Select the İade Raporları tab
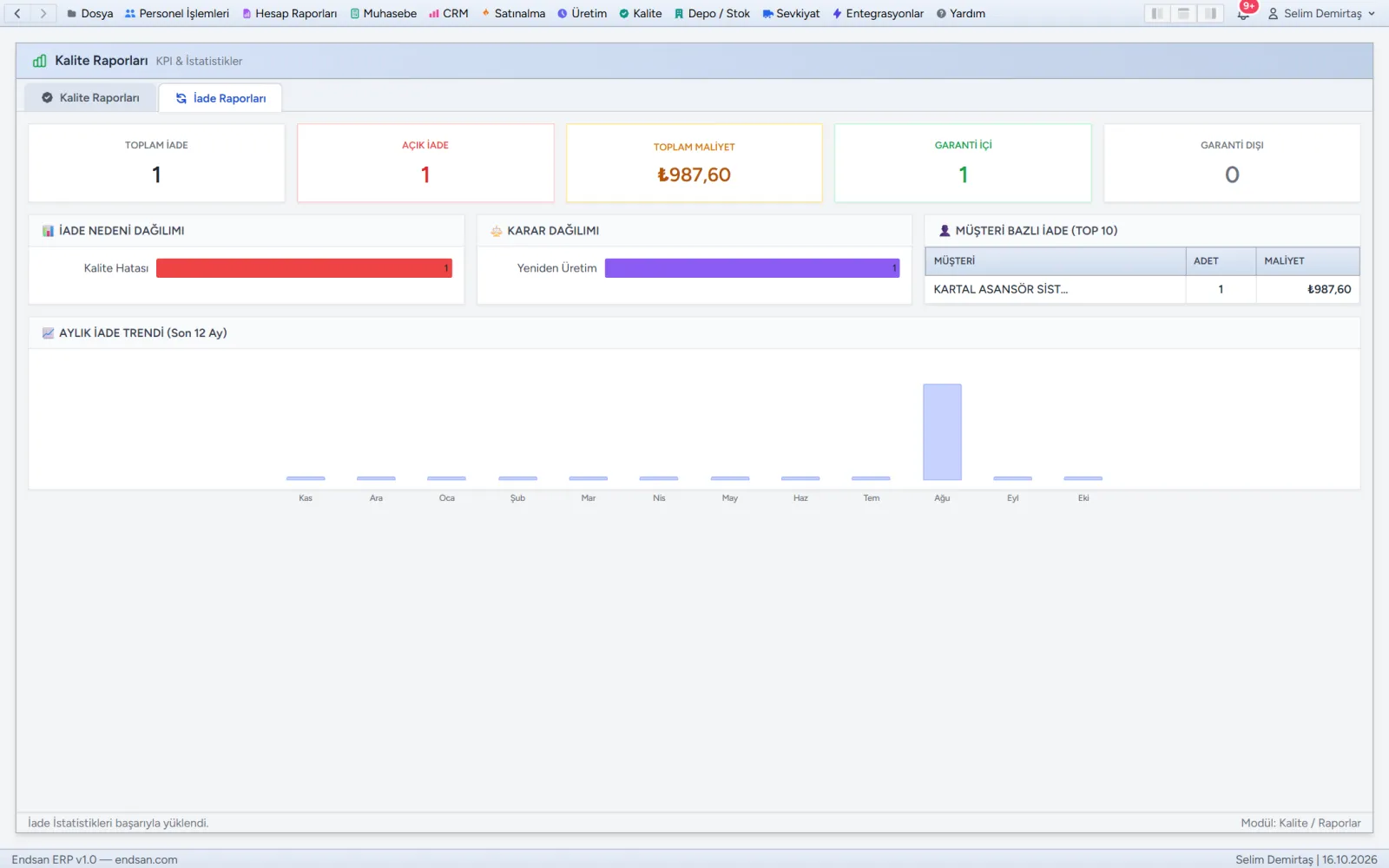 click(221, 98)
